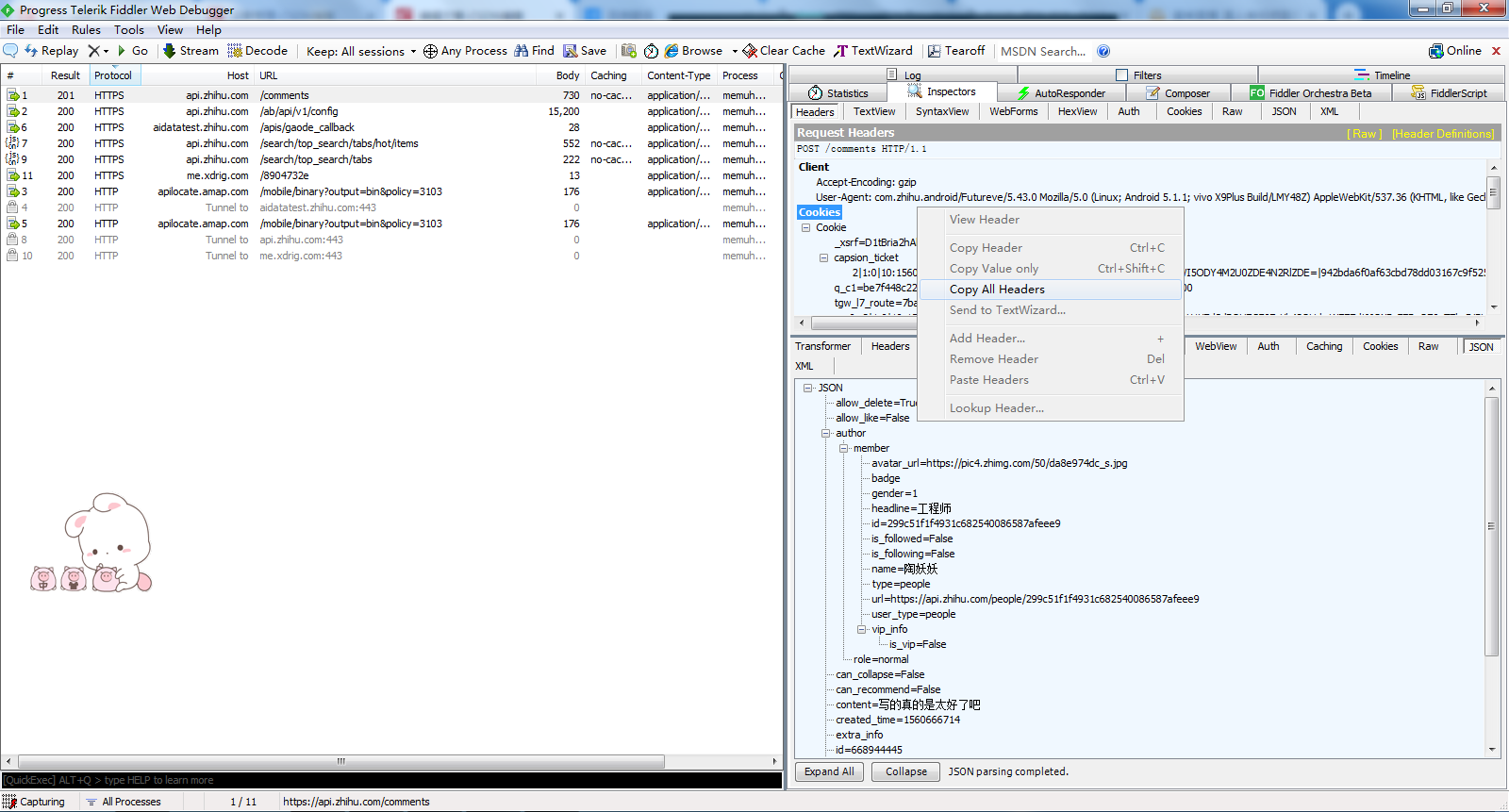Image resolution: width=1509 pixels, height=812 pixels.
Task: Click the Collapse button
Action: (x=906, y=771)
